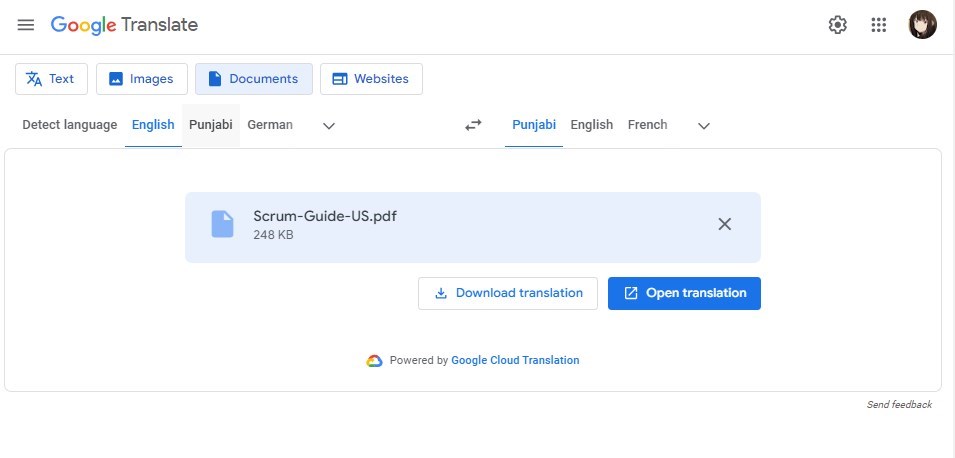Open the Google account avatar
The height and width of the screenshot is (458, 955).
coord(922,25)
